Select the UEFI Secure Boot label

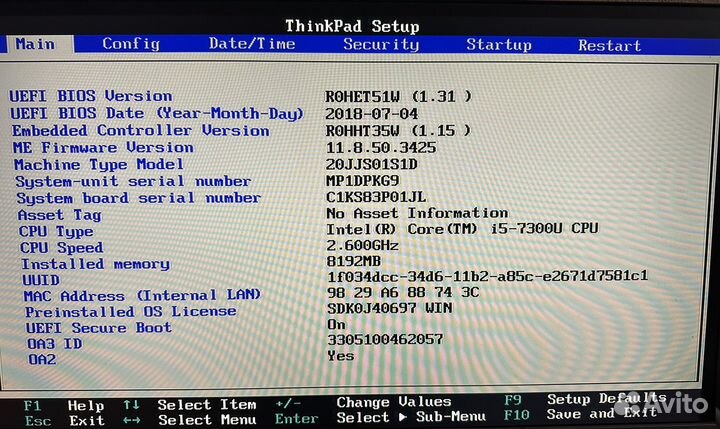(x=99, y=328)
